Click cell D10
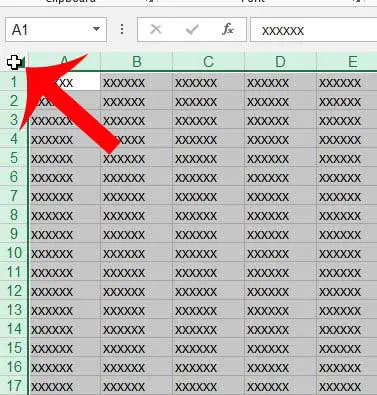377x395 pixels. (x=280, y=253)
